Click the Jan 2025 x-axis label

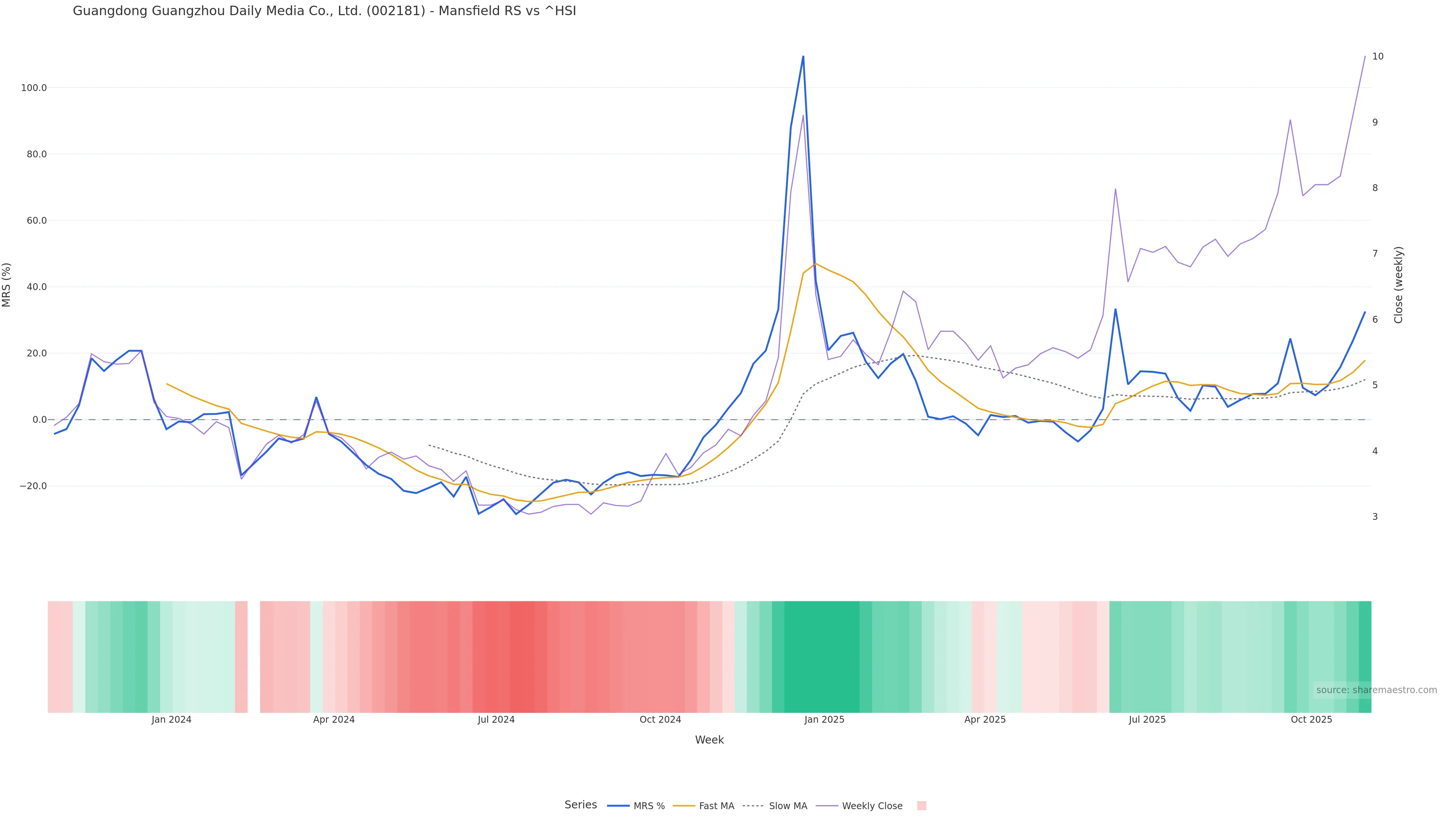pyautogui.click(x=824, y=720)
